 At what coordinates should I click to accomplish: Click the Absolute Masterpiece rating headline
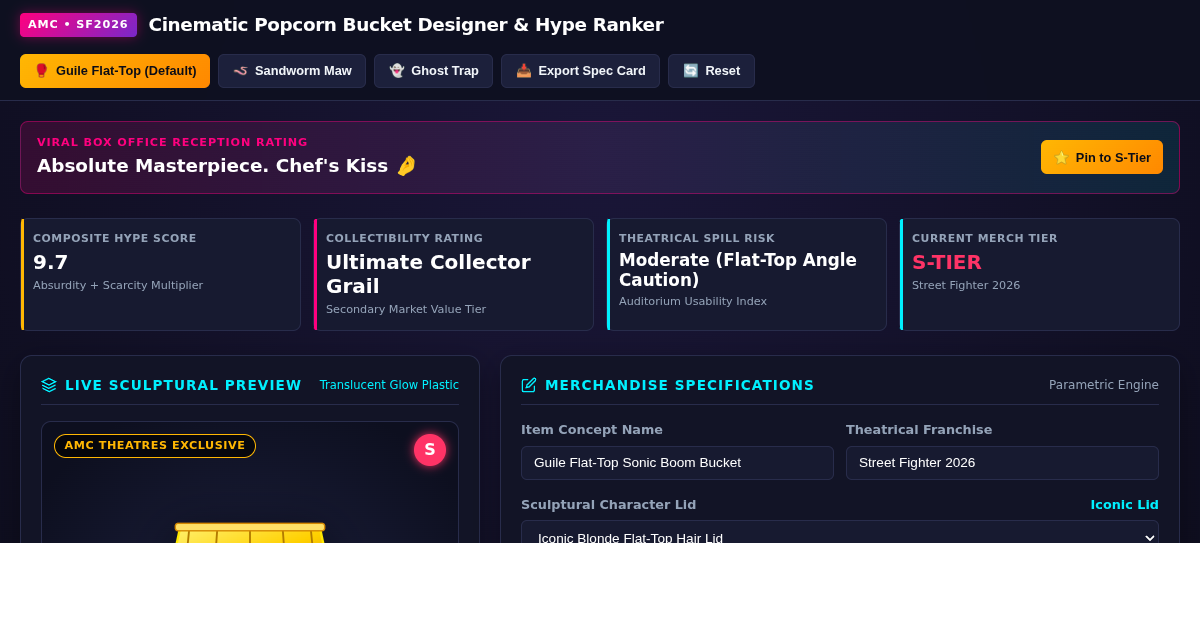point(226,166)
